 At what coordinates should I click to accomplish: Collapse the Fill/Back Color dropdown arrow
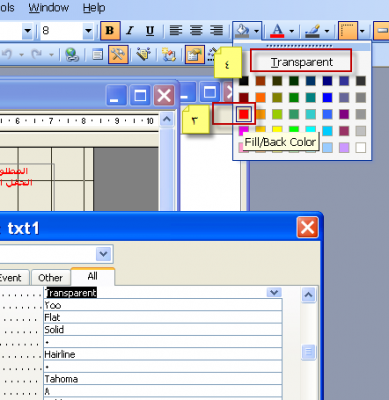256,31
